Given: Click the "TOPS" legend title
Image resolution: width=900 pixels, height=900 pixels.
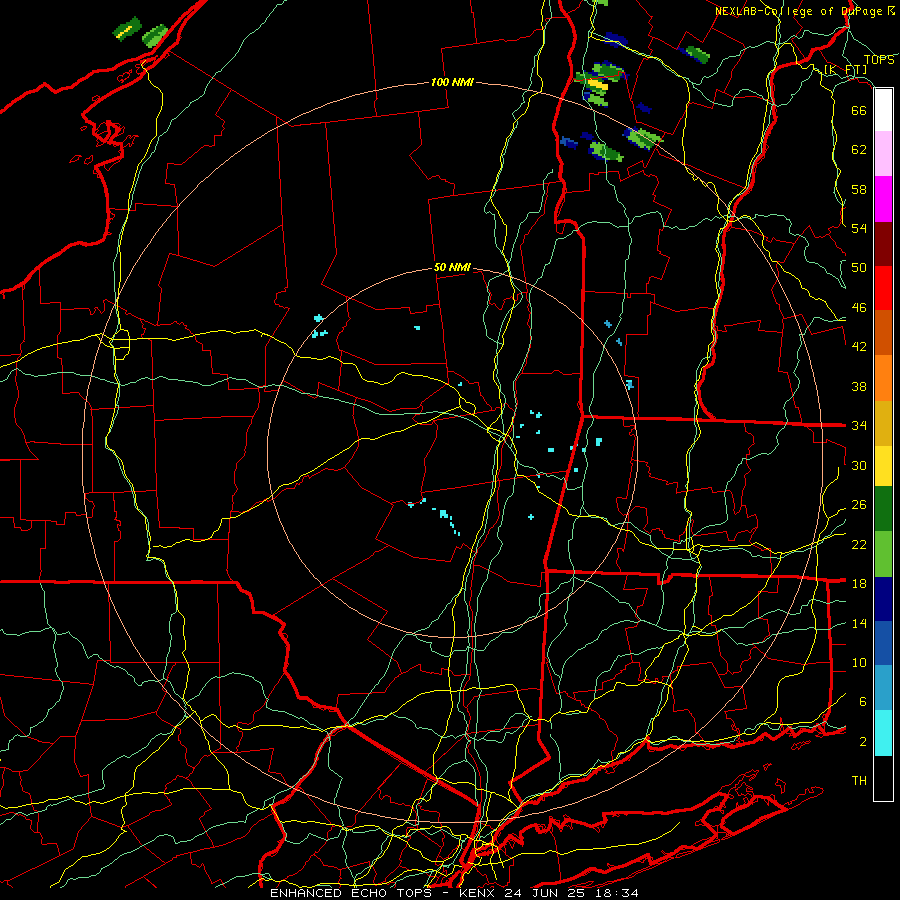Looking at the screenshot, I should coord(879,60).
